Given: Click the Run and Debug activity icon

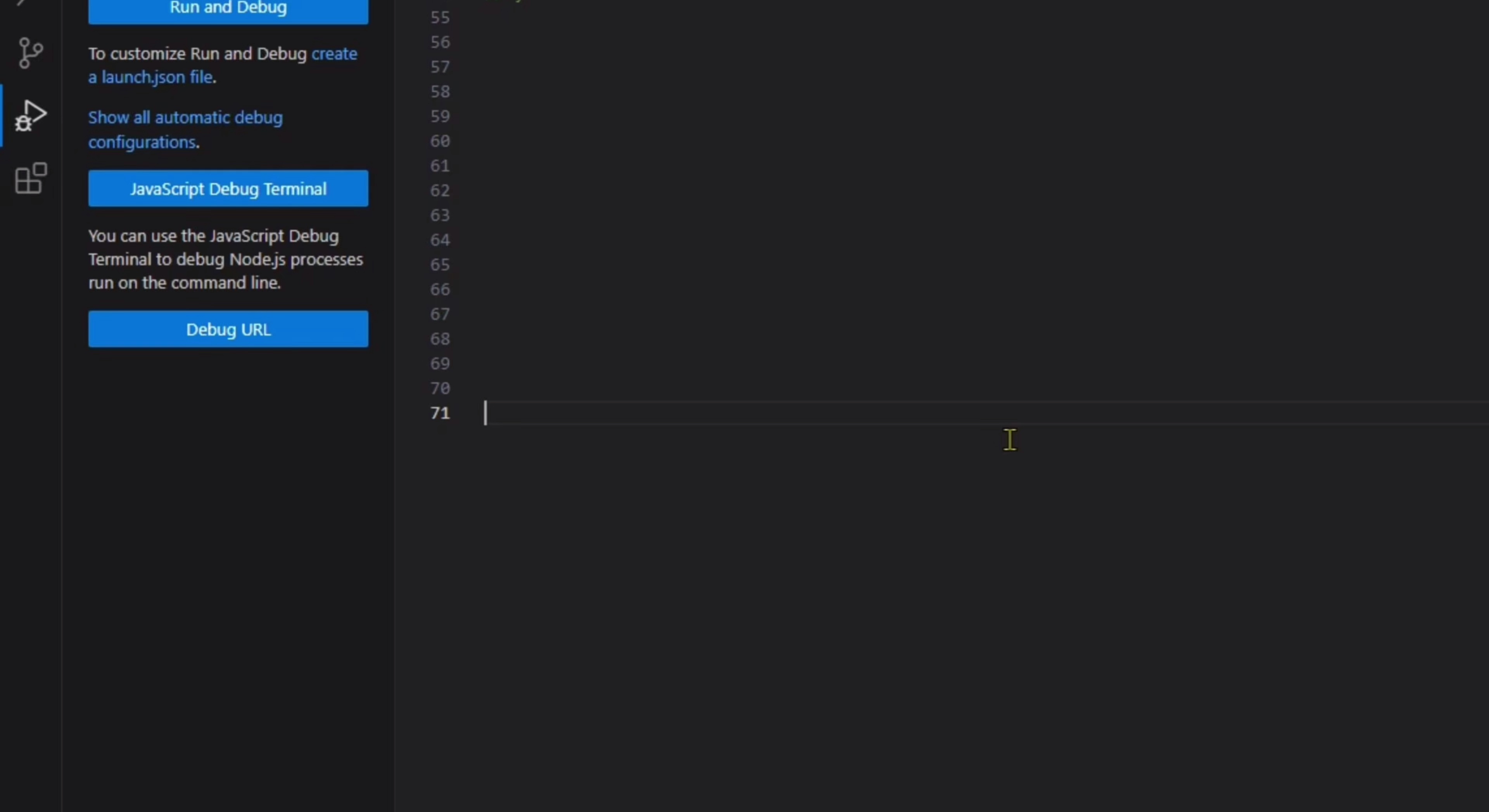Looking at the screenshot, I should click(x=30, y=116).
